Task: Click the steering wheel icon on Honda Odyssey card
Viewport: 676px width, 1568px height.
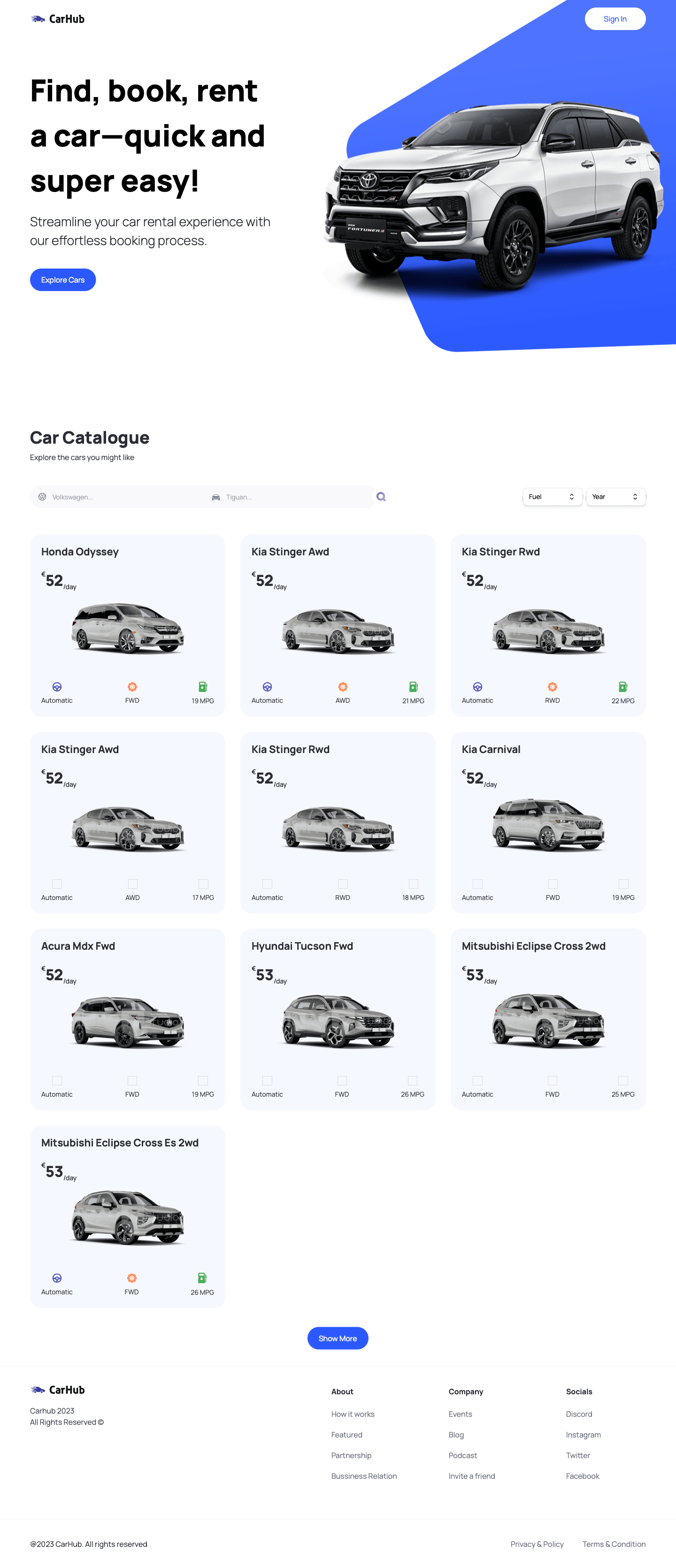Action: click(57, 686)
